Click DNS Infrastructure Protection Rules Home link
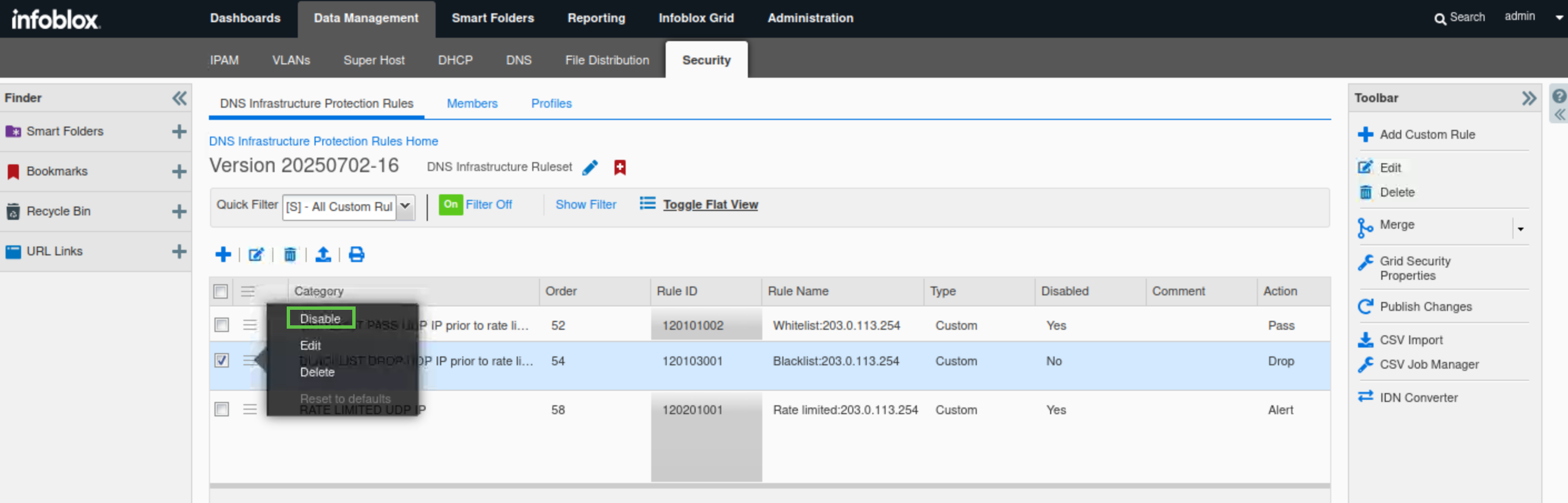This screenshot has height=503, width=1568. (x=323, y=141)
